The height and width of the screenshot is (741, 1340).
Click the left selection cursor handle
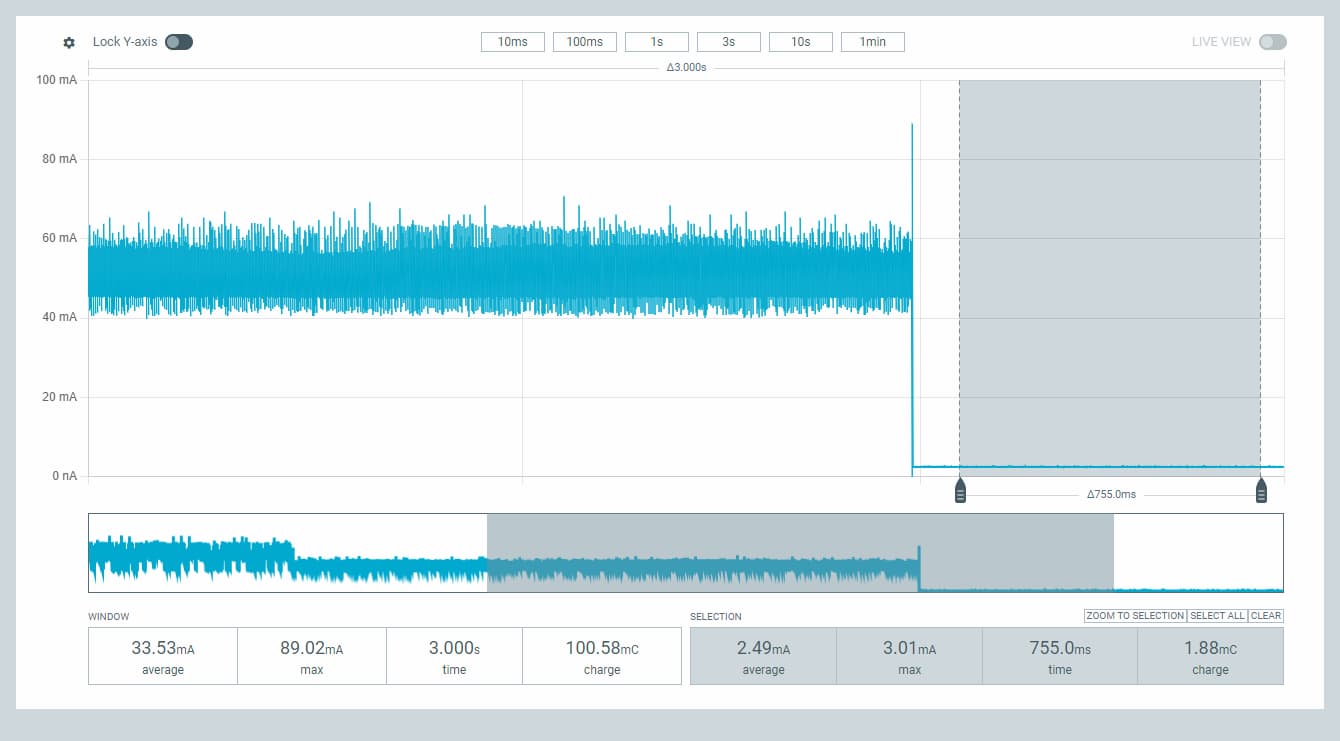pyautogui.click(x=960, y=491)
